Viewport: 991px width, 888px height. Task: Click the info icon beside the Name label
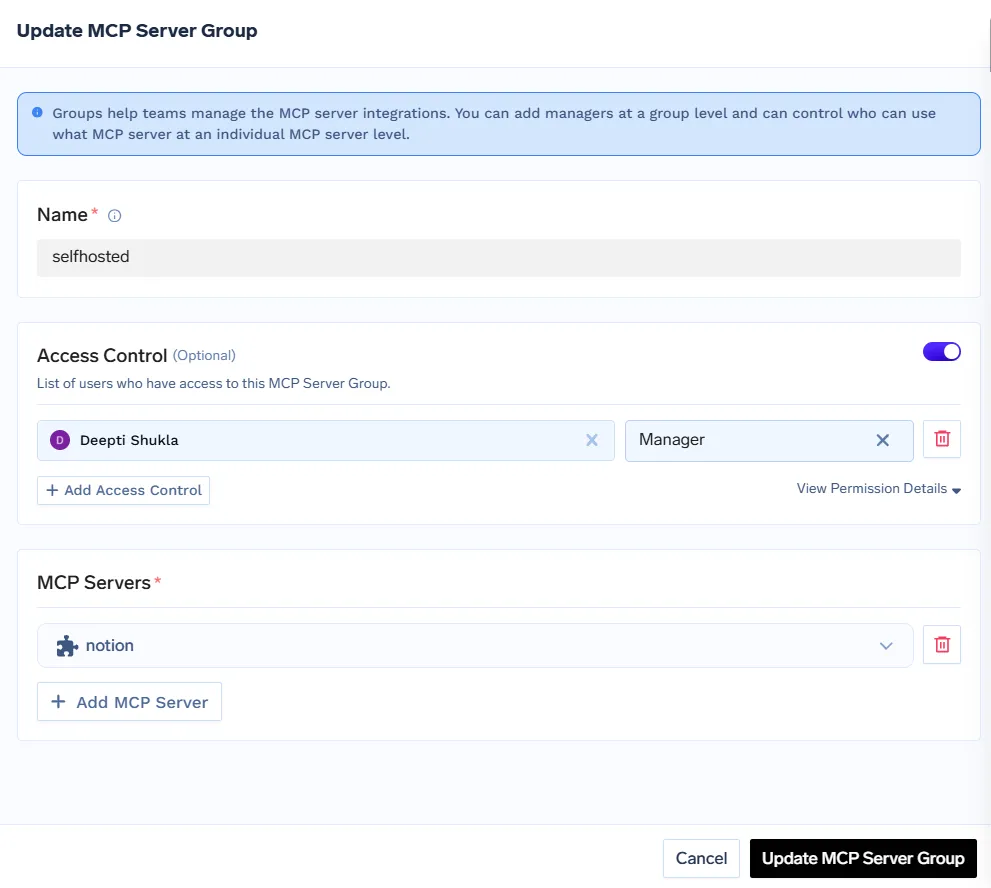[x=114, y=215]
